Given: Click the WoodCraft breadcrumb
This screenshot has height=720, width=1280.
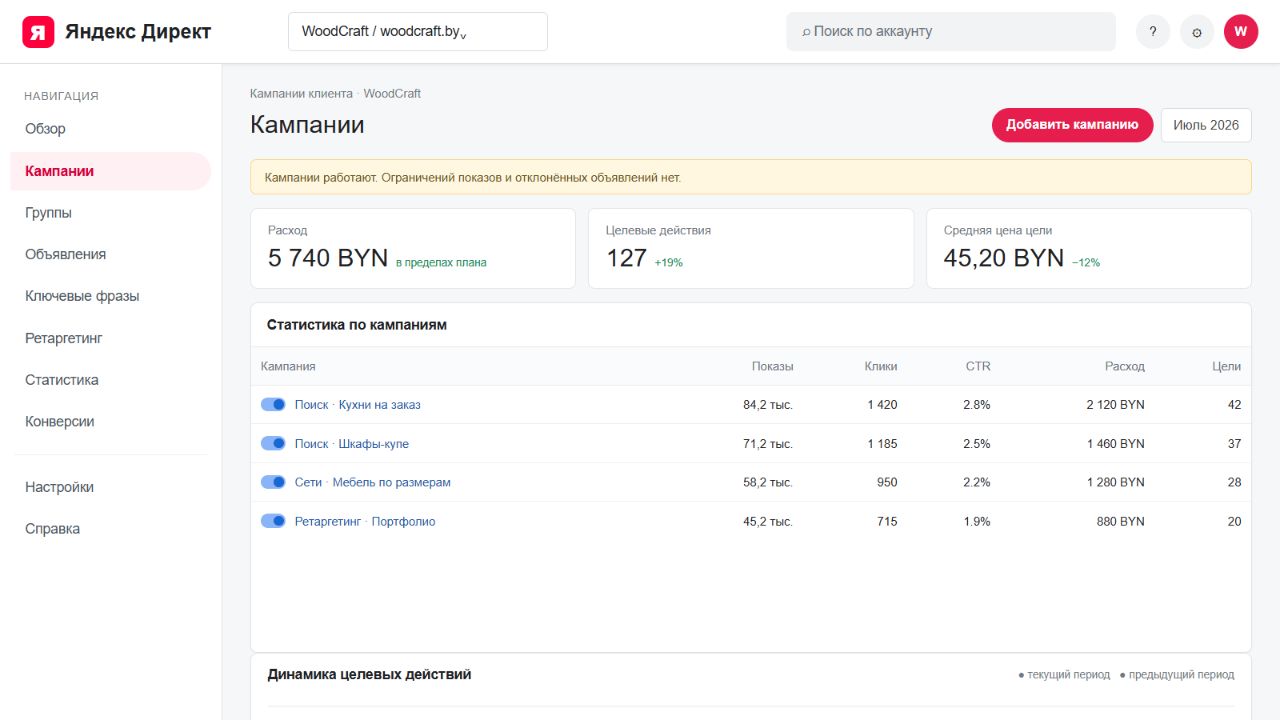Looking at the screenshot, I should [392, 93].
